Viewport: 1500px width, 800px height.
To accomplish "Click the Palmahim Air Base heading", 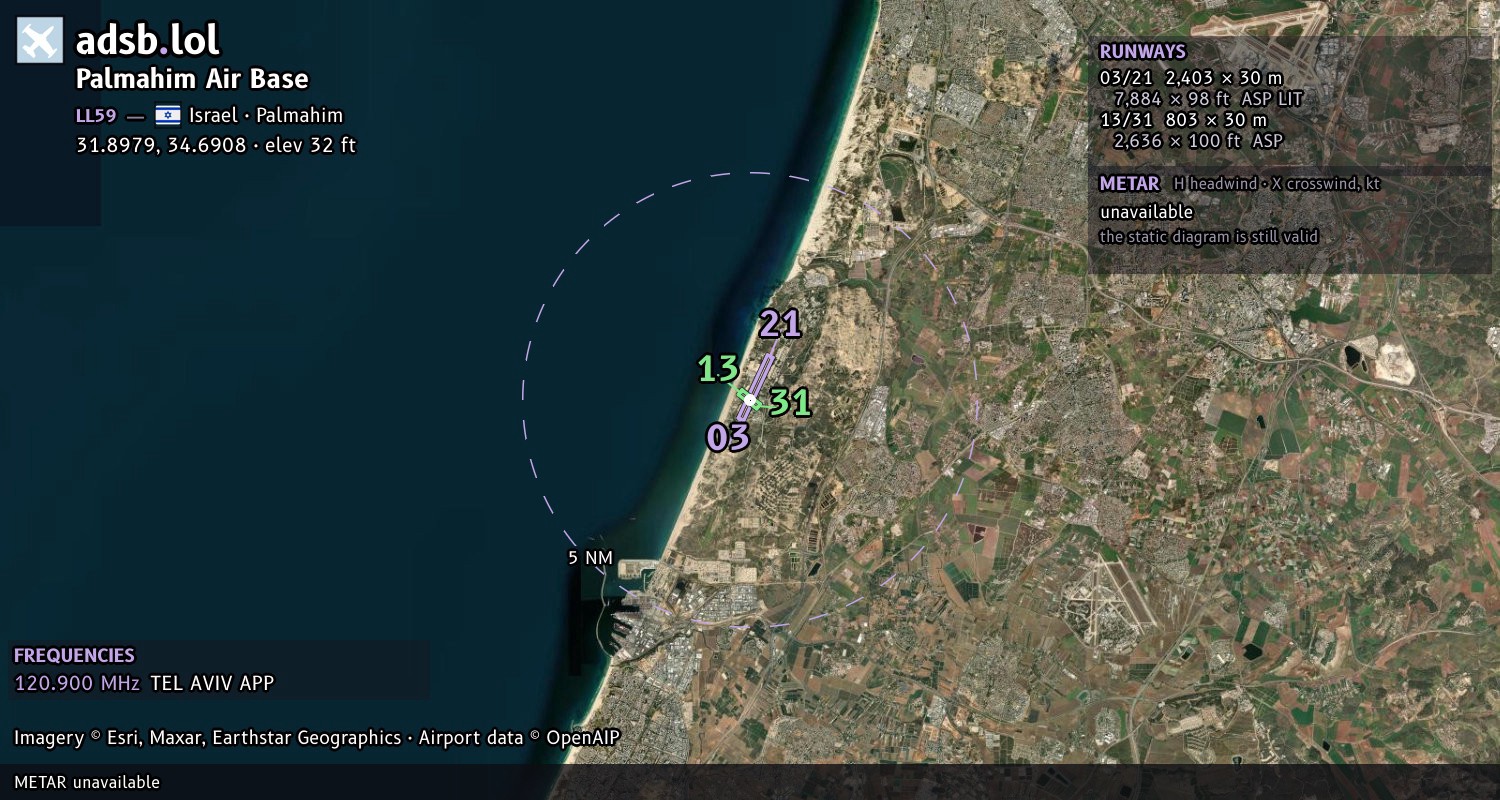I will pyautogui.click(x=192, y=79).
